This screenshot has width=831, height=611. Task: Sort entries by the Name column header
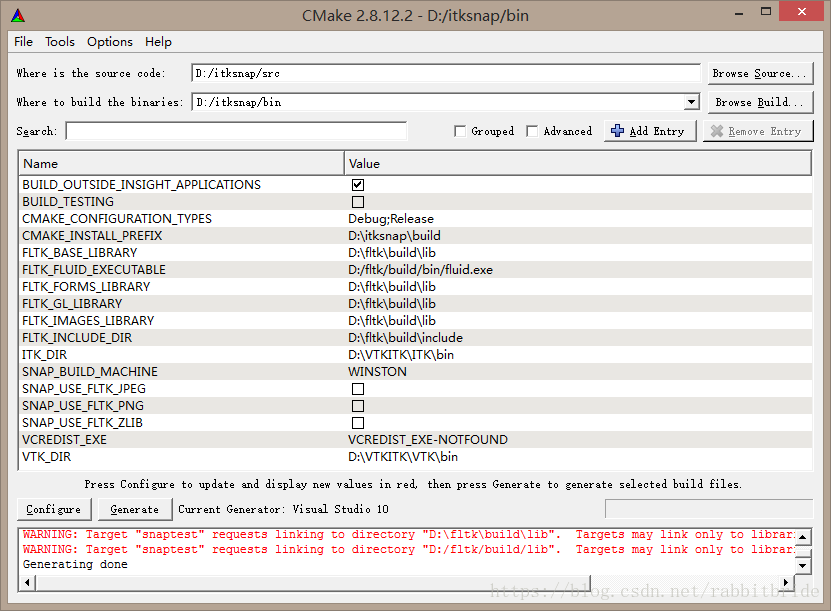click(182, 163)
